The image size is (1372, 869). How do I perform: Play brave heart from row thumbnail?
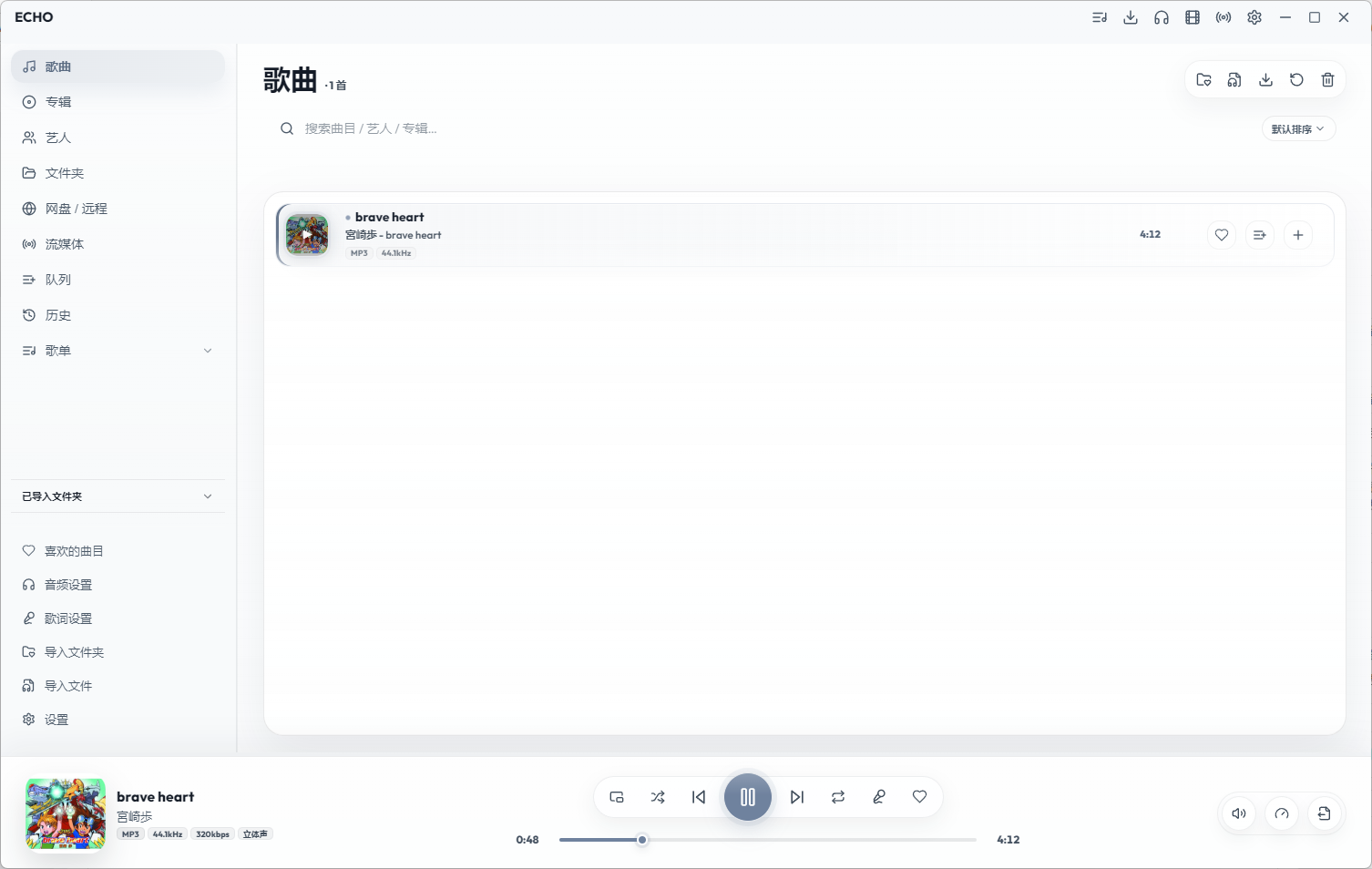[x=307, y=235]
